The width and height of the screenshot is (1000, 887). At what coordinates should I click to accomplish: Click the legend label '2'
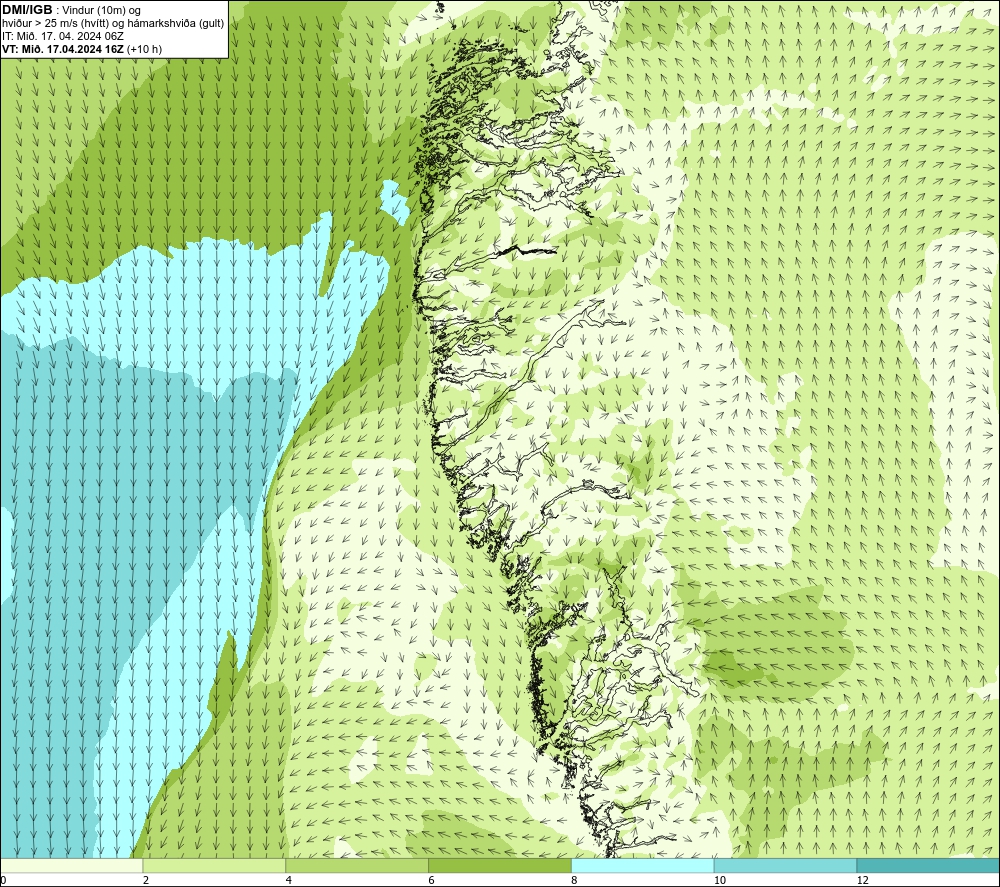click(146, 880)
